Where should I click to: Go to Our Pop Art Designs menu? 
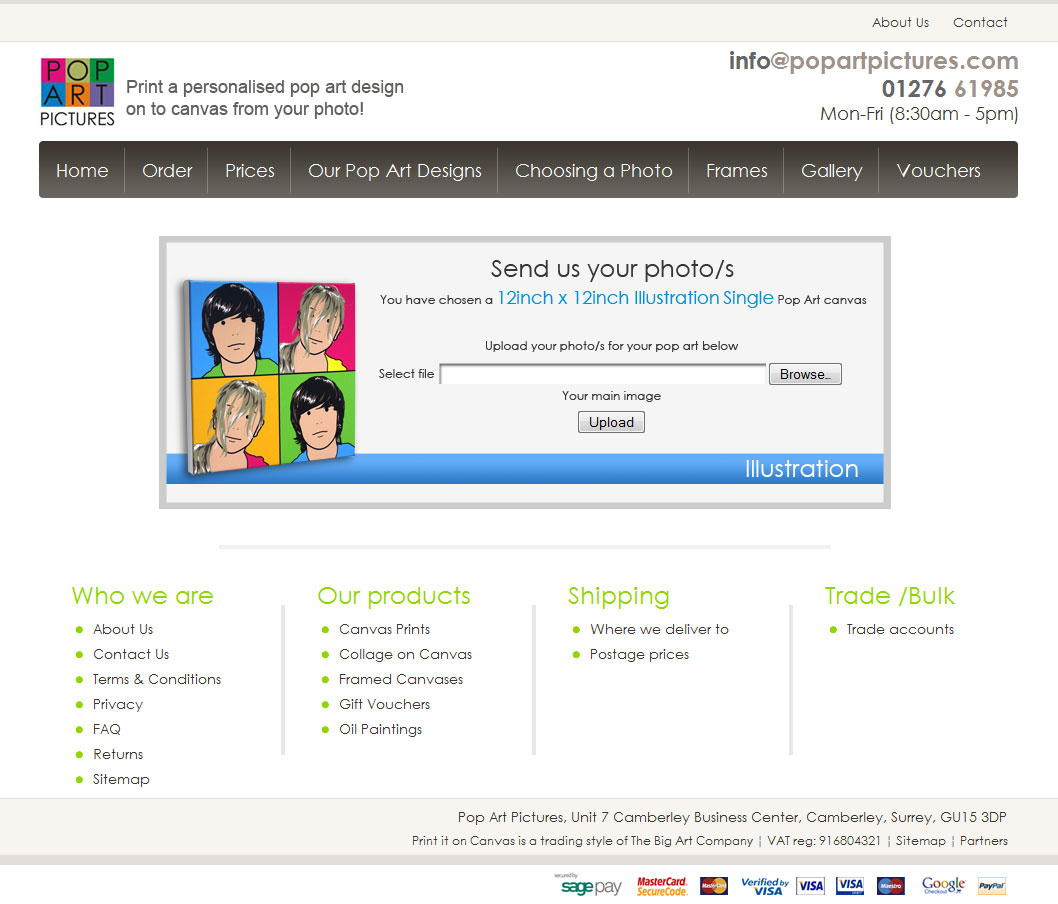394,171
